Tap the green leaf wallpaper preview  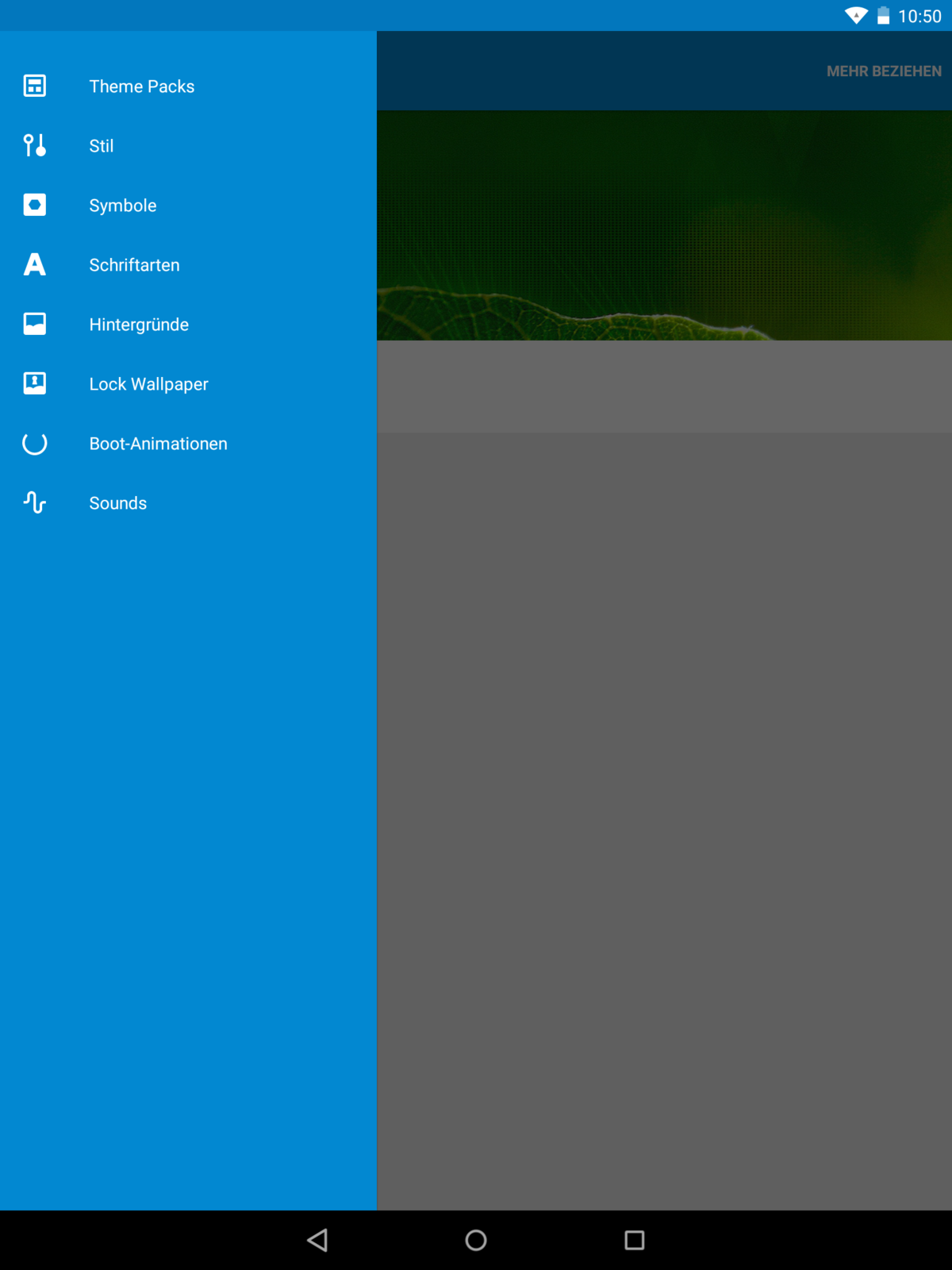(664, 225)
